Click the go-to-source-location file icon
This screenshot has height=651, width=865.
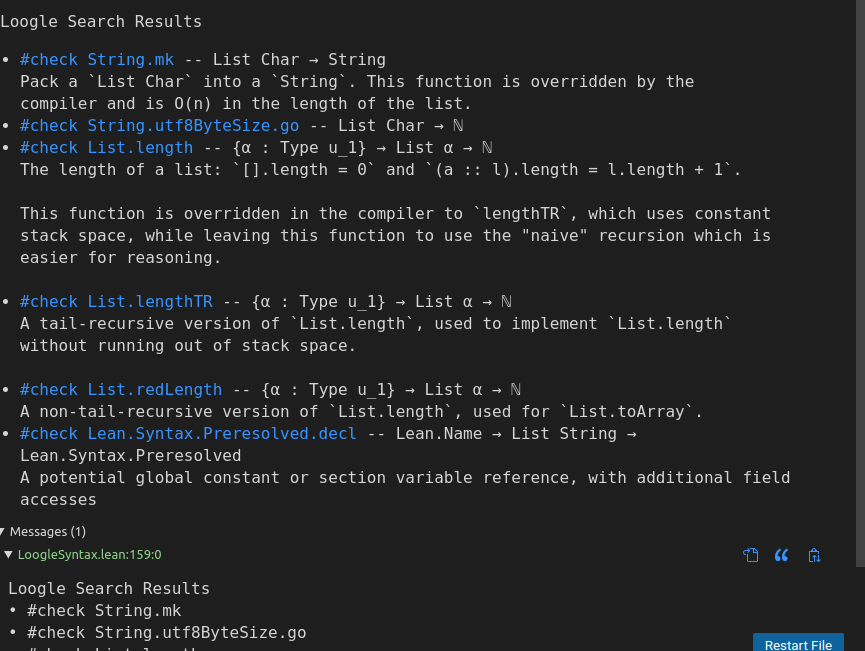750,555
